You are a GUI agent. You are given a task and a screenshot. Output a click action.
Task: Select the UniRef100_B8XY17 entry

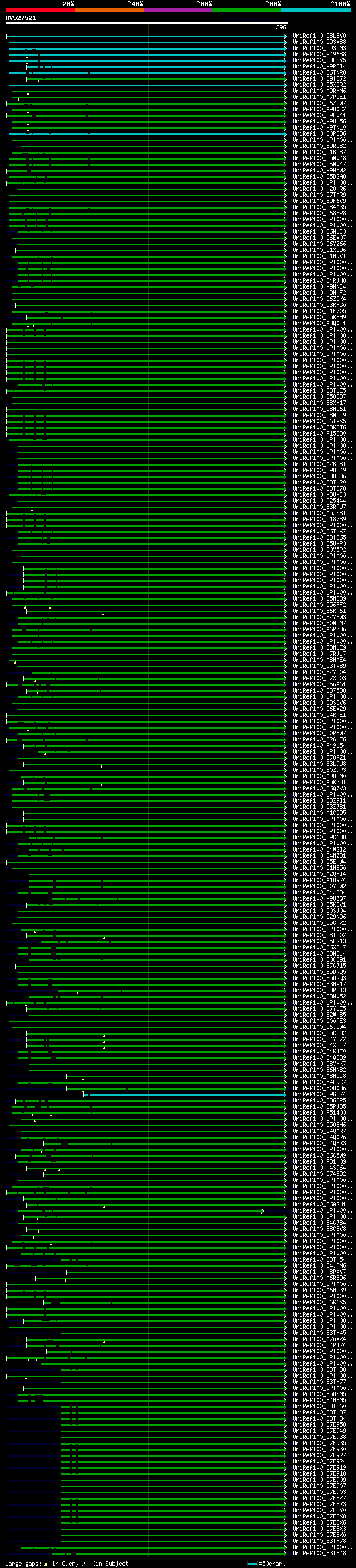point(319,403)
